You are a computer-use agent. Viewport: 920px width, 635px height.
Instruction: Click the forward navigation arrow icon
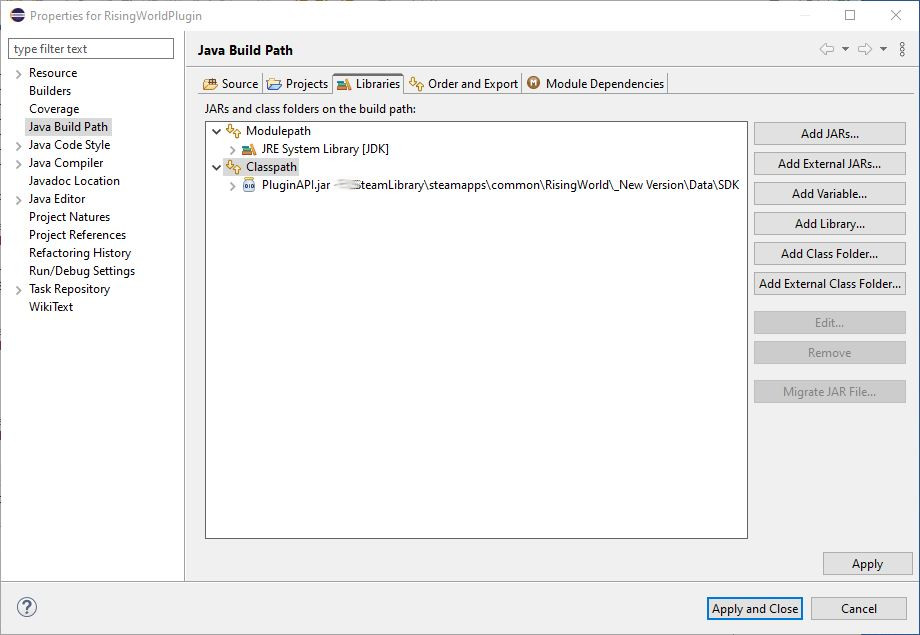tap(865, 49)
